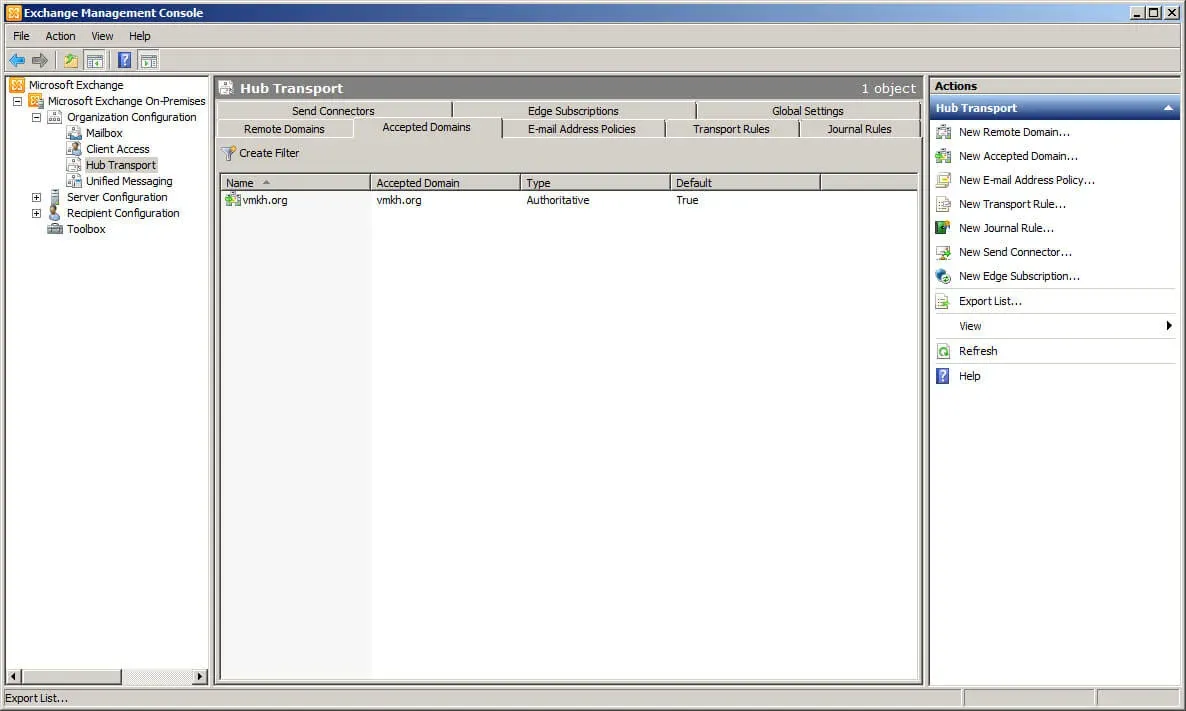The height and width of the screenshot is (711, 1186).
Task: Click the New E-mail Address Policy icon
Action: coord(943,180)
